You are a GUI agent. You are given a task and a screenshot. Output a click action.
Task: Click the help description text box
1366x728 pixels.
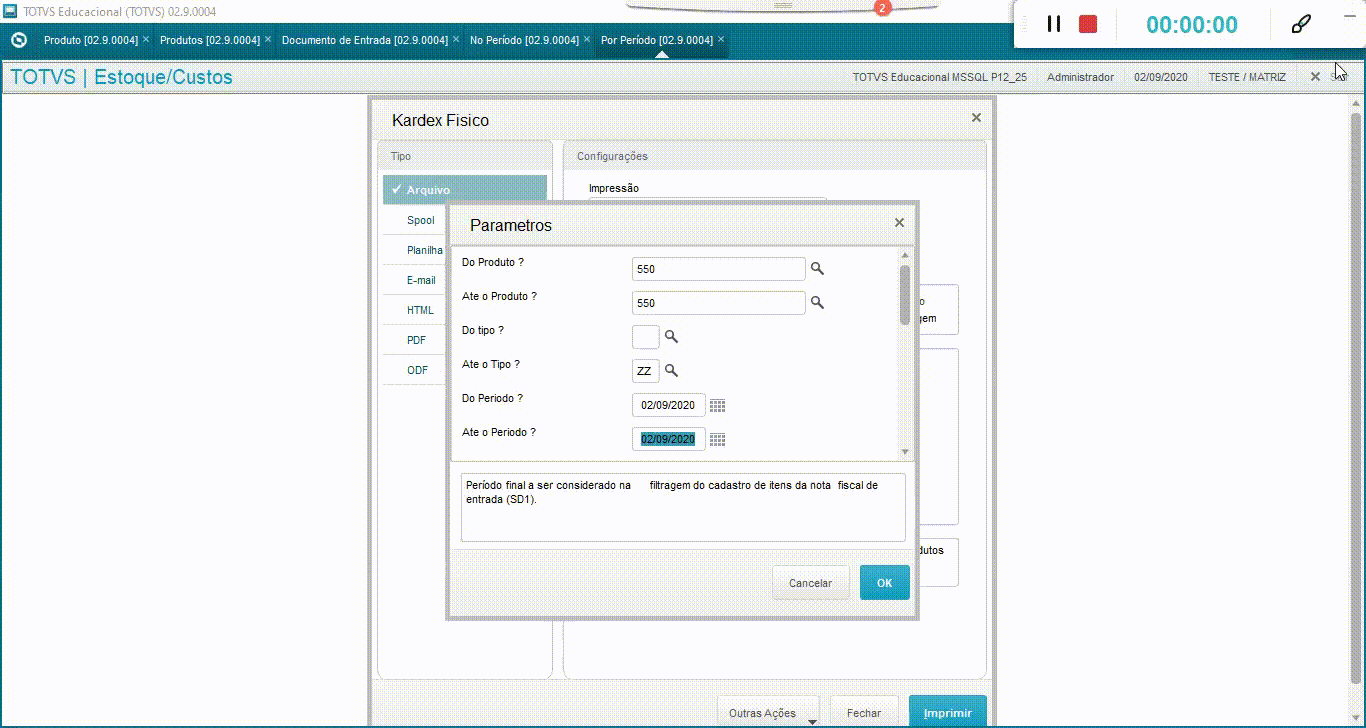pyautogui.click(x=683, y=508)
